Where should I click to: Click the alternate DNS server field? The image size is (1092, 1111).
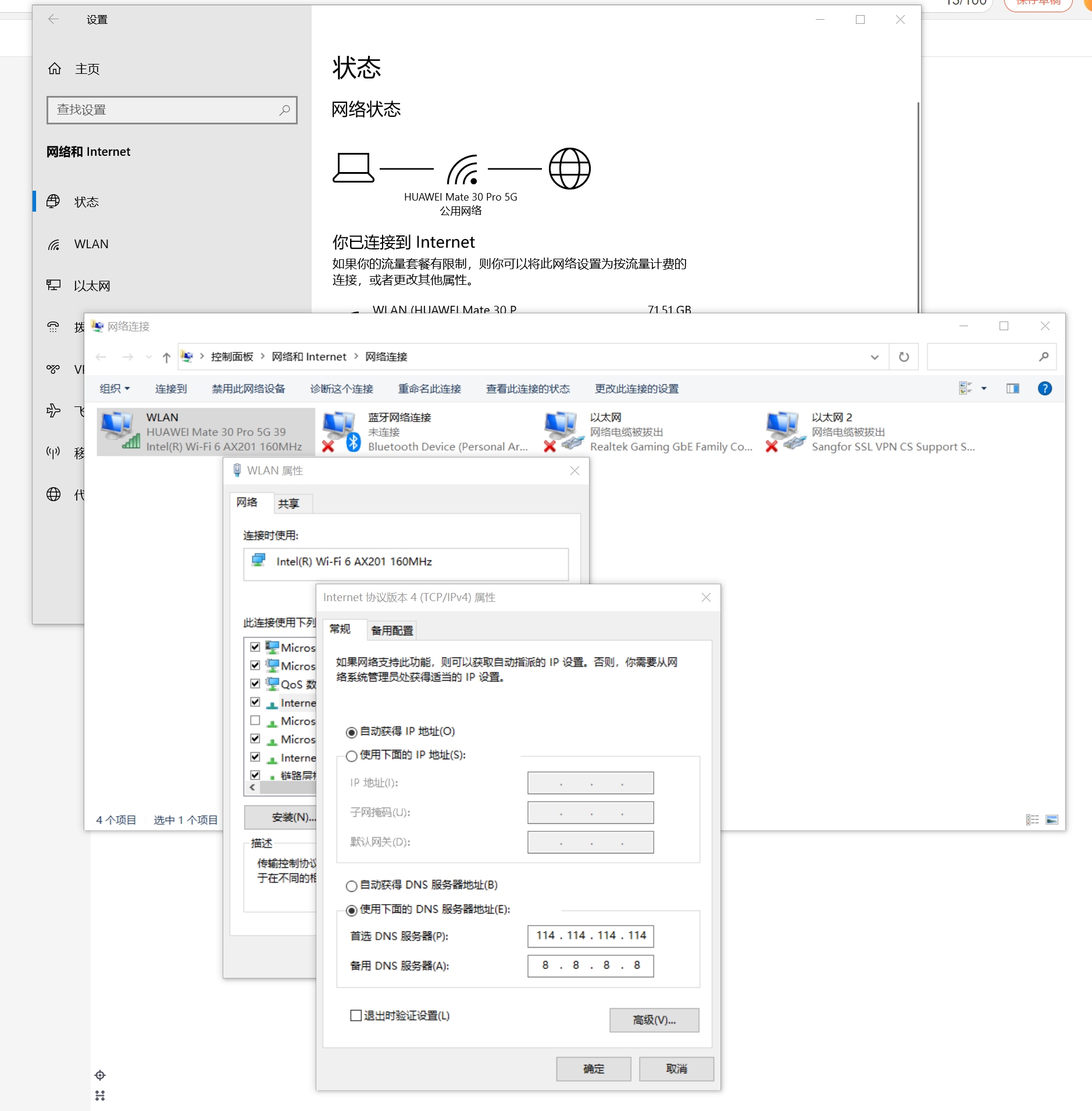[591, 965]
